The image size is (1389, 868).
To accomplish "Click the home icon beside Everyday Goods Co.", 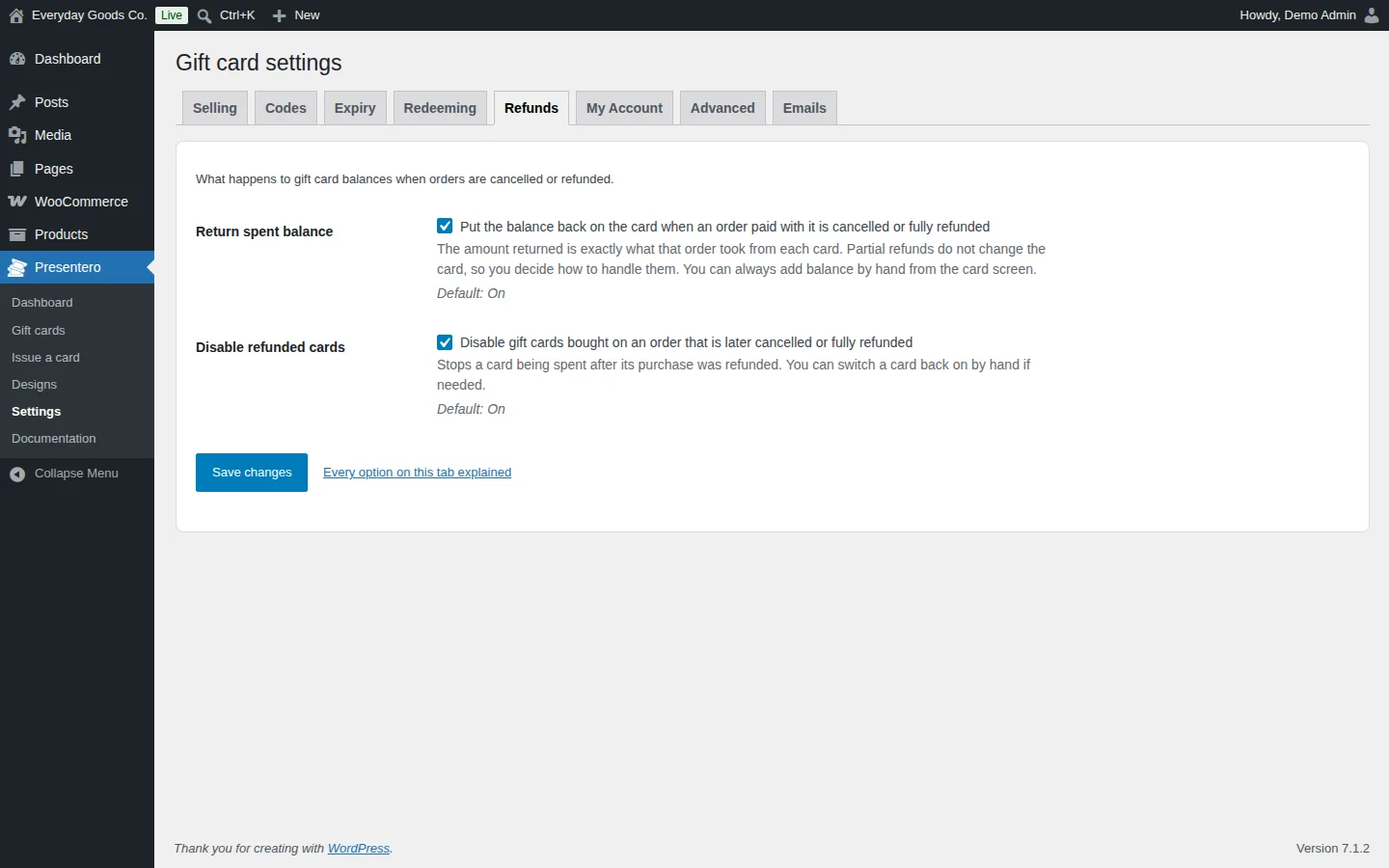I will point(16,15).
